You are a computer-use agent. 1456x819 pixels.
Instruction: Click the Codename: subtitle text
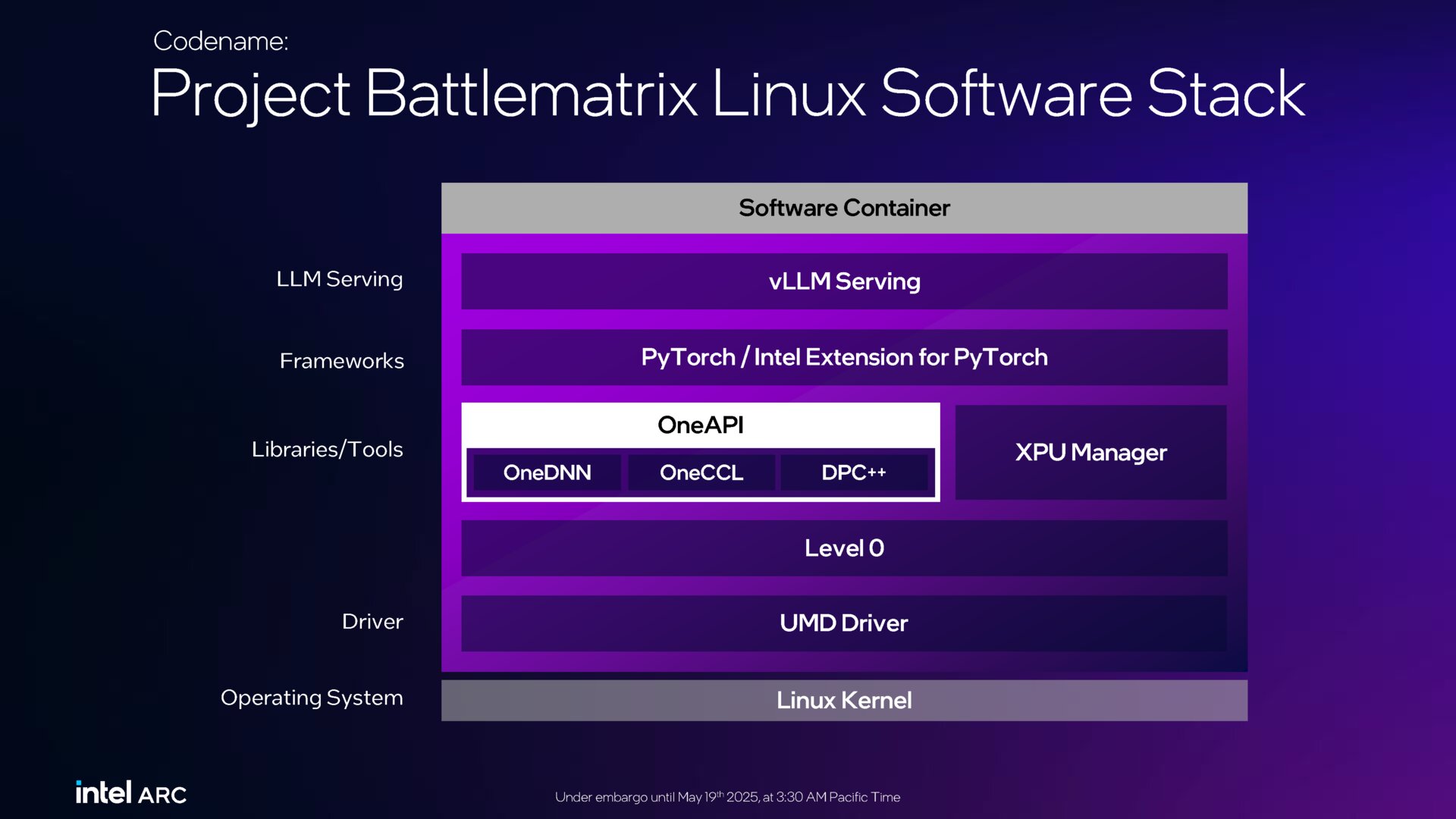221,41
